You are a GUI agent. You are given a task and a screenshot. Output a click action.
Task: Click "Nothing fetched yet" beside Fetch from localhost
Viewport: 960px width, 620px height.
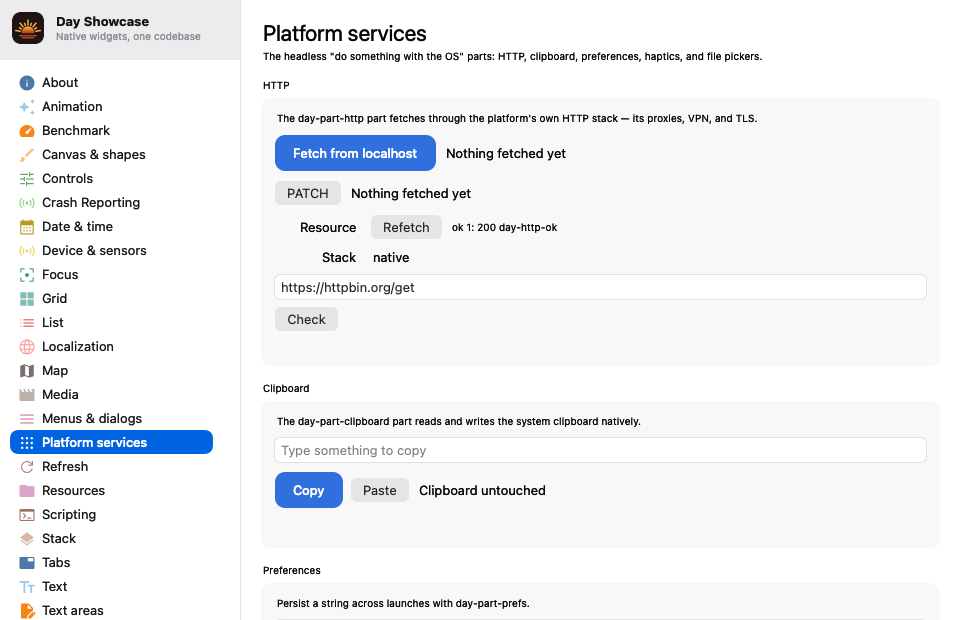coord(506,154)
